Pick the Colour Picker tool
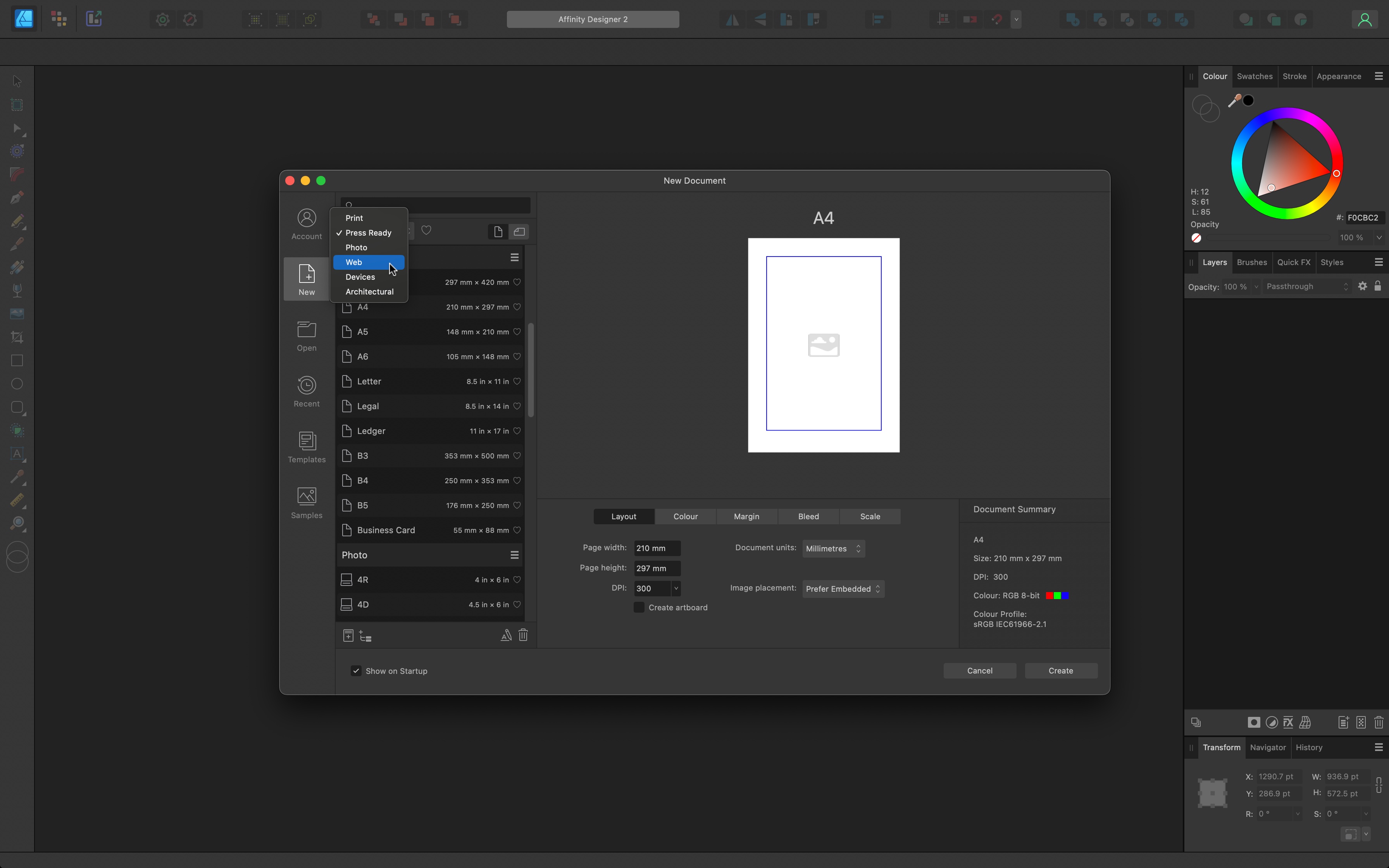The width and height of the screenshot is (1389, 868). click(x=17, y=477)
